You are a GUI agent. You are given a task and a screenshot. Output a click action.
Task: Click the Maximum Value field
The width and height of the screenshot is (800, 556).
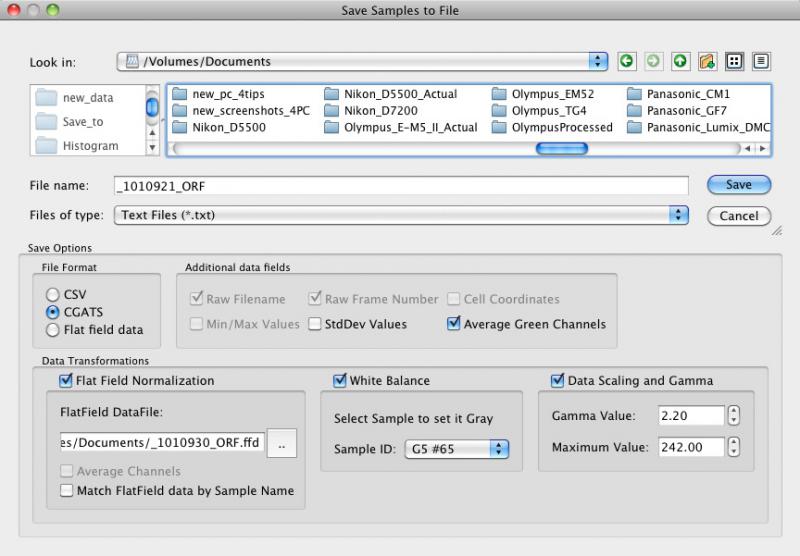[x=691, y=447]
